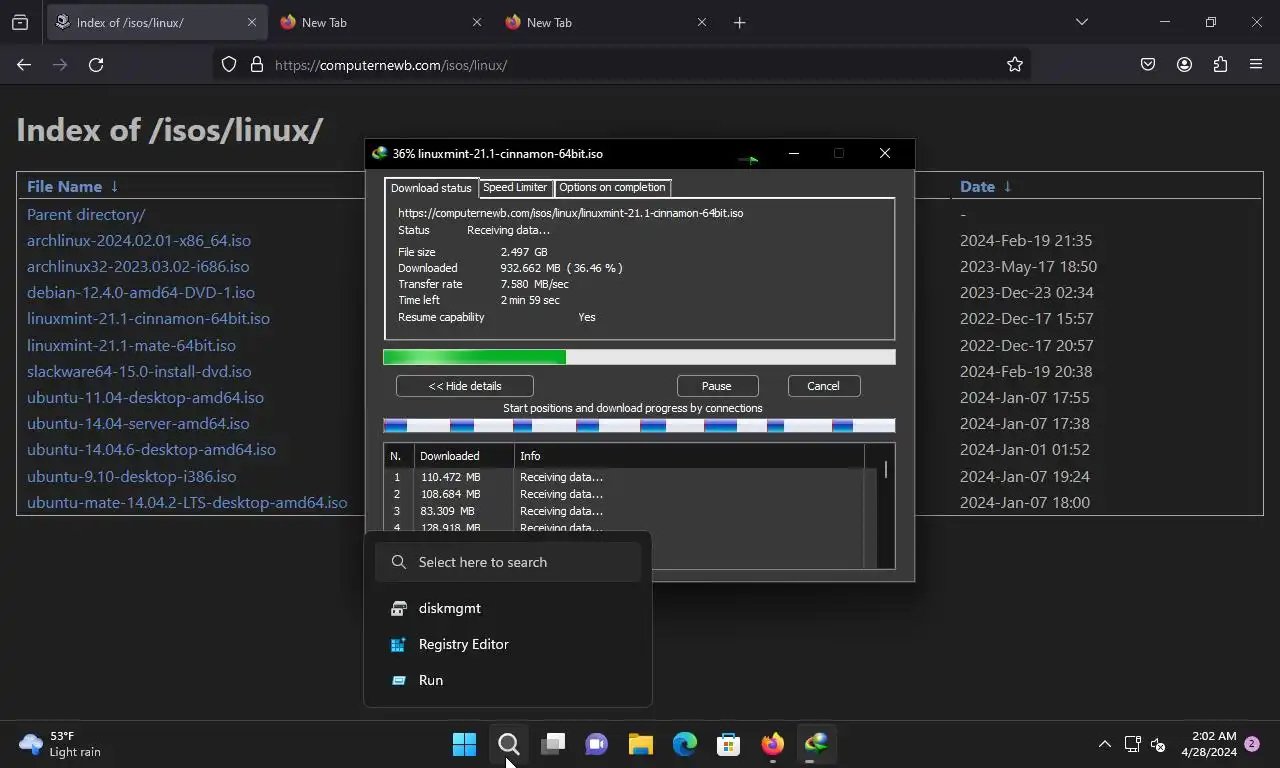The height and width of the screenshot is (768, 1280).
Task: Open the Firefox hamburger application menu
Action: (x=1256, y=65)
